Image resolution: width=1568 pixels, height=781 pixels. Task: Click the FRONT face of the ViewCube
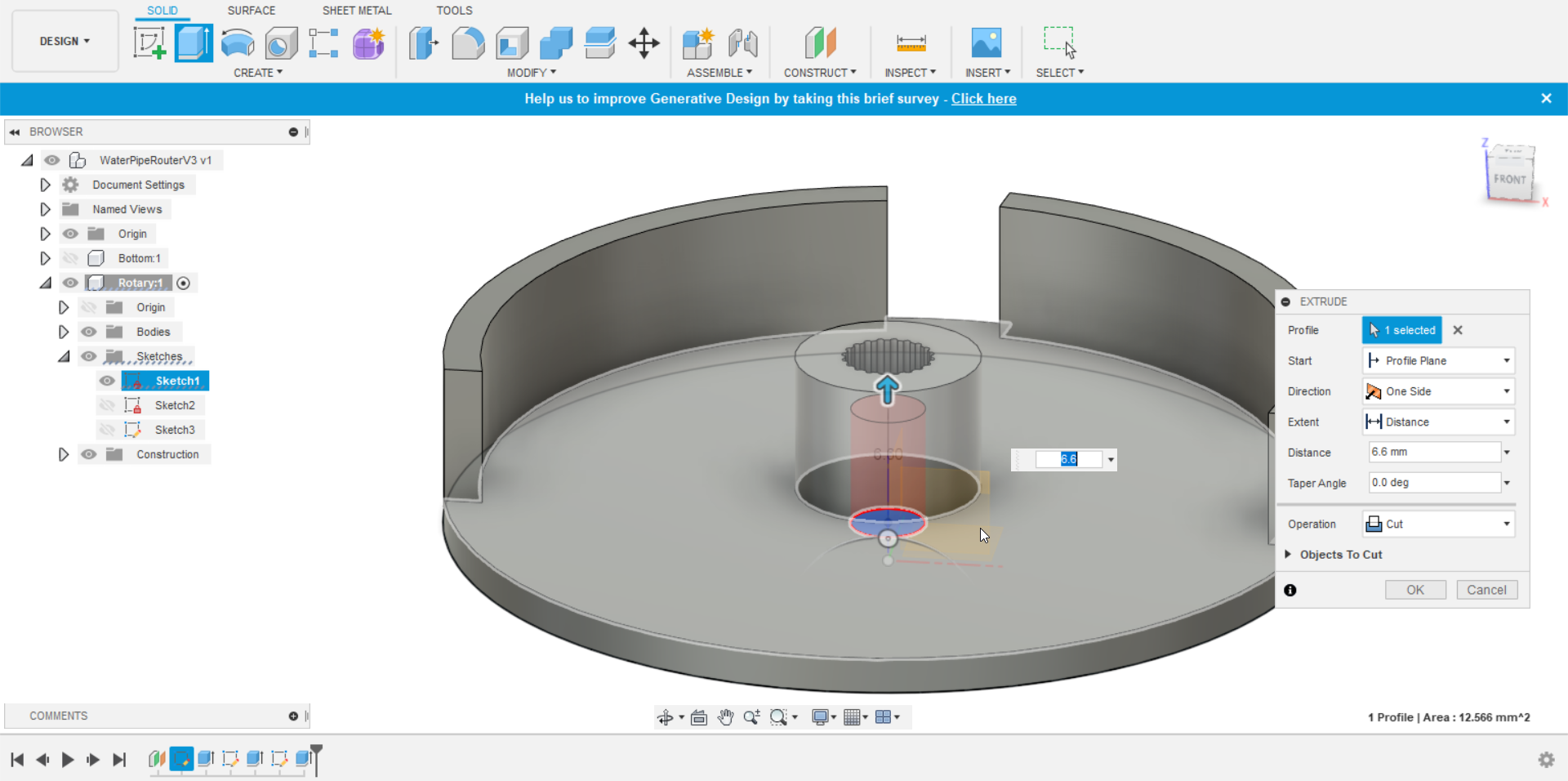(1509, 179)
